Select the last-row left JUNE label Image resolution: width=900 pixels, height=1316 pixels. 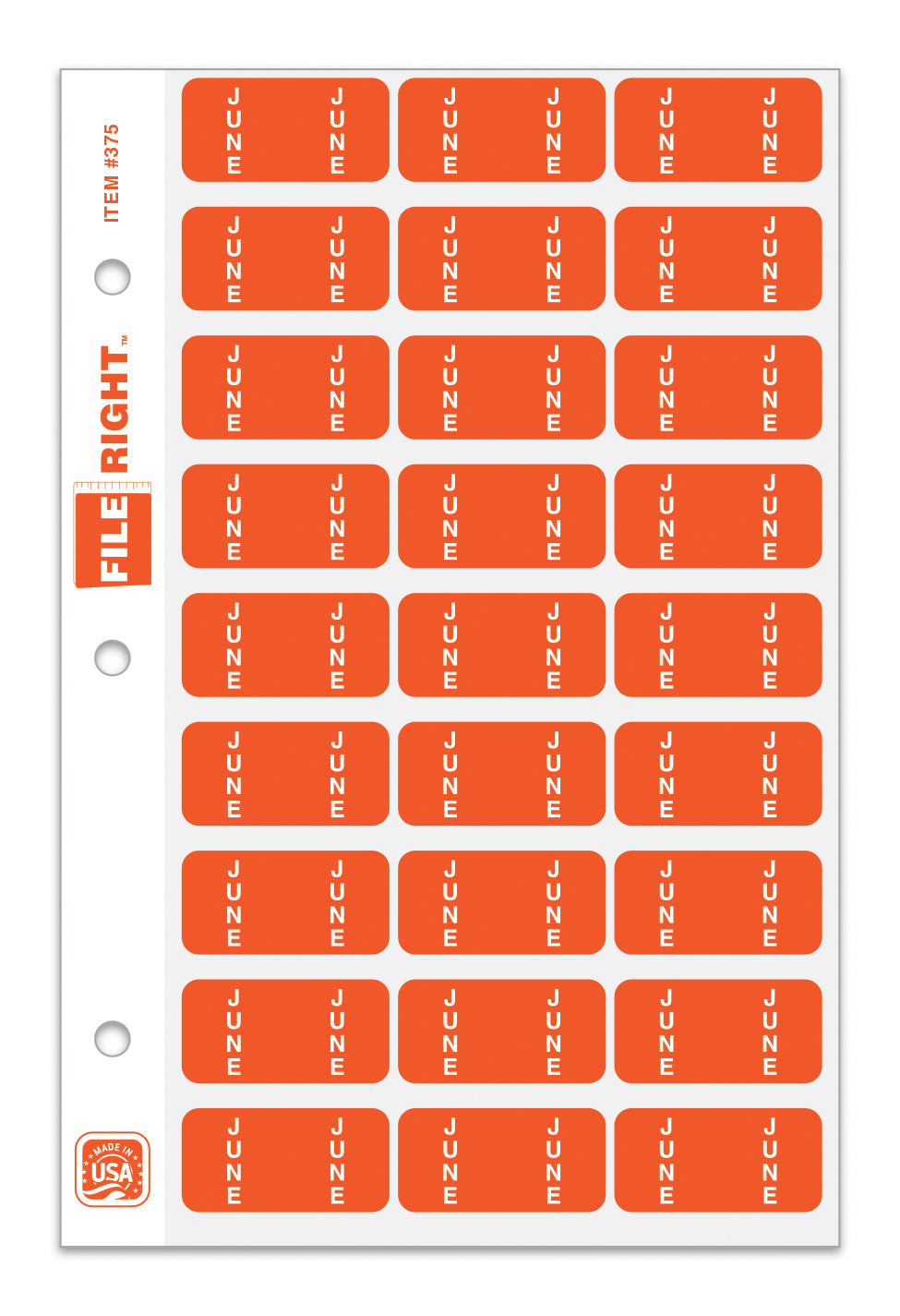tap(285, 1160)
